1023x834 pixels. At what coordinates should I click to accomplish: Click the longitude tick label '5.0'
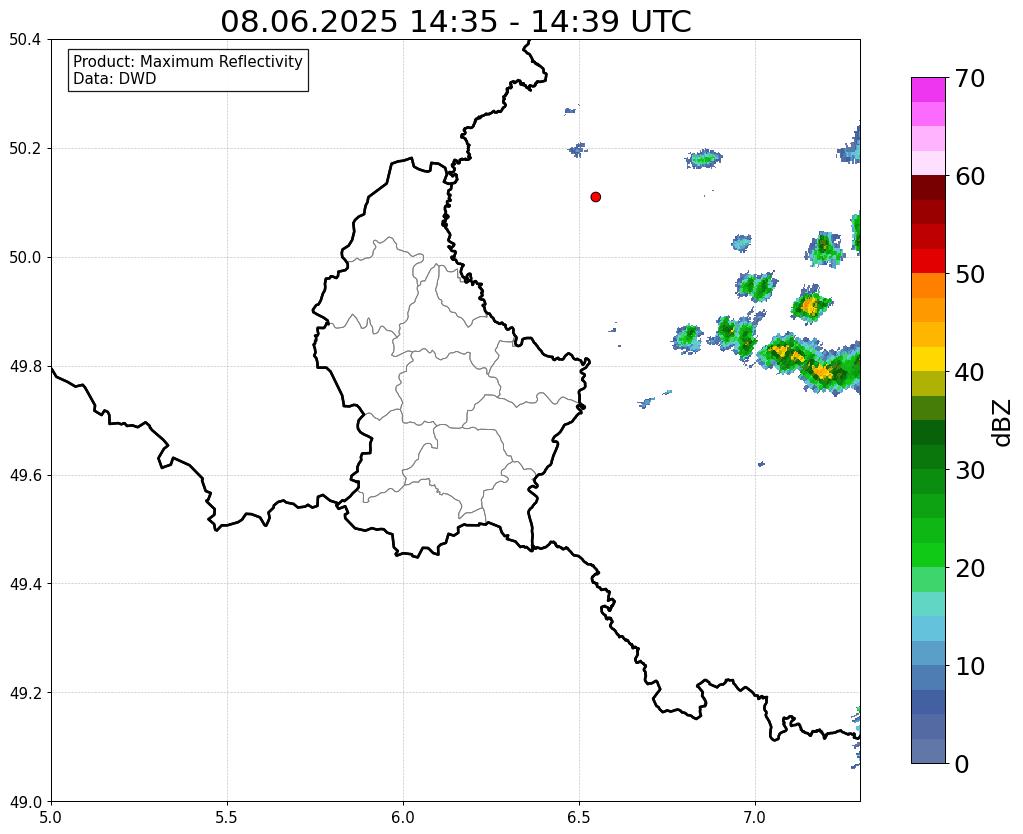point(51,817)
